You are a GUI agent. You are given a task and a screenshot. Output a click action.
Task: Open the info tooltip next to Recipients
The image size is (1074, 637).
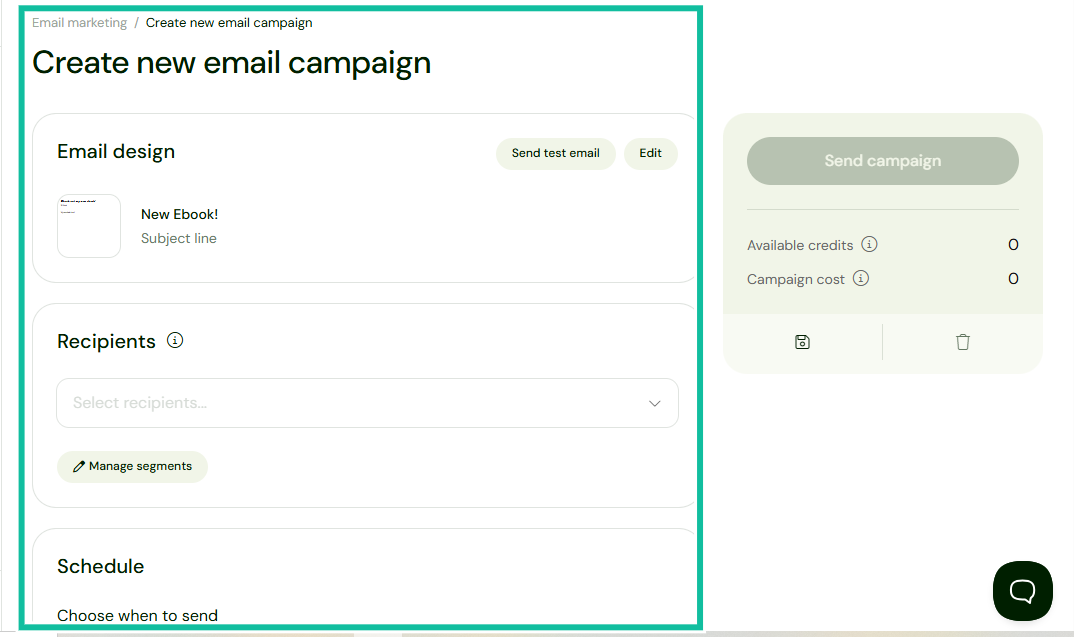coord(175,340)
